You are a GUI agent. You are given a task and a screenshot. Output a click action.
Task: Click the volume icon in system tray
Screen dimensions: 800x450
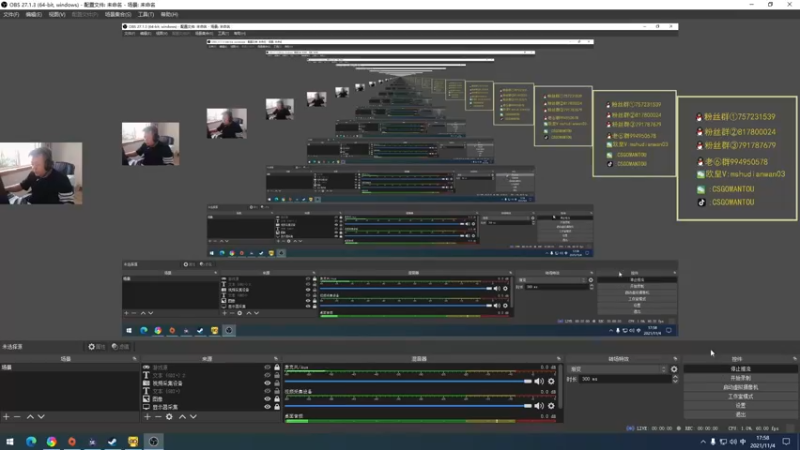point(733,442)
